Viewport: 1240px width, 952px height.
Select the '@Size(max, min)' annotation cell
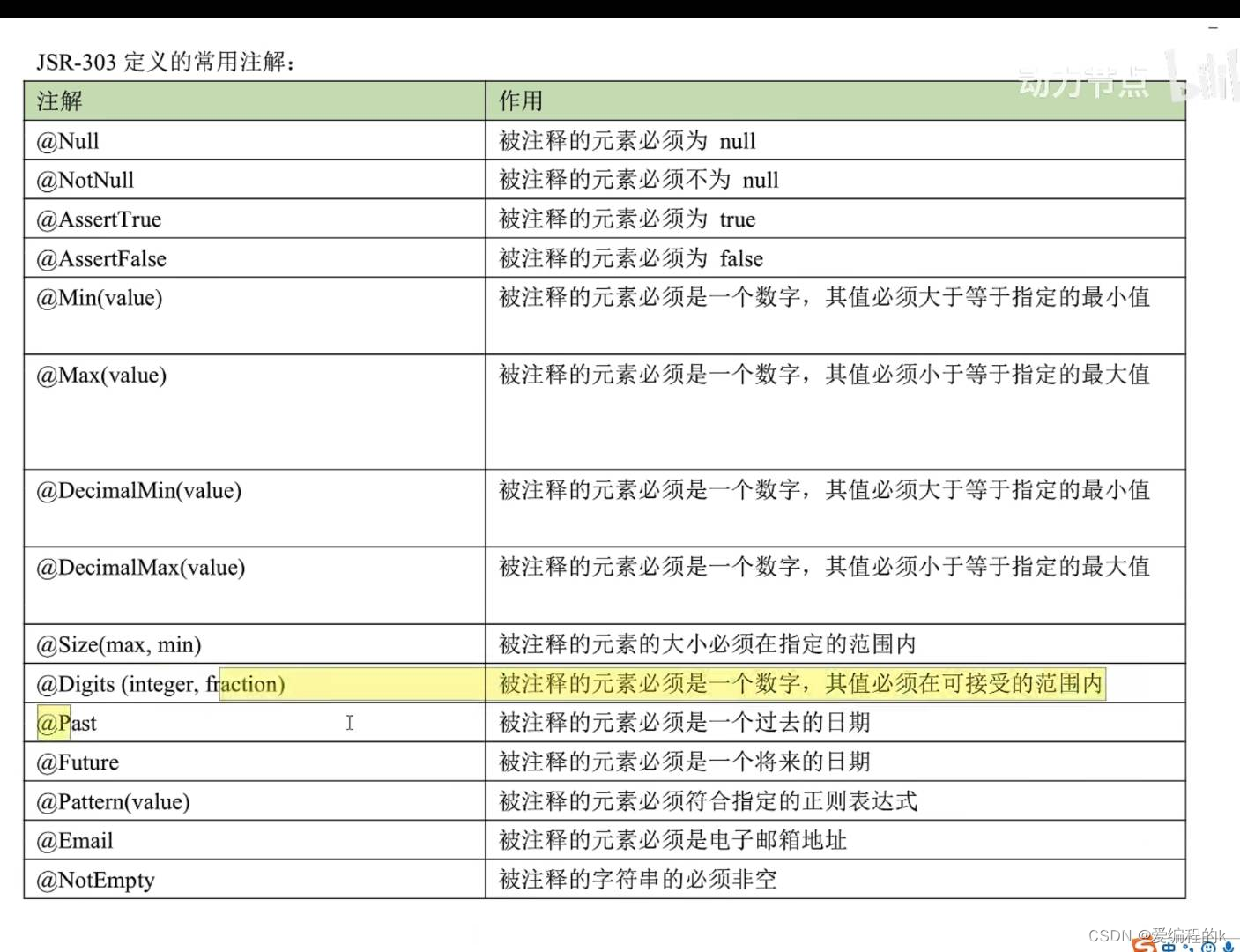pyautogui.click(x=254, y=644)
